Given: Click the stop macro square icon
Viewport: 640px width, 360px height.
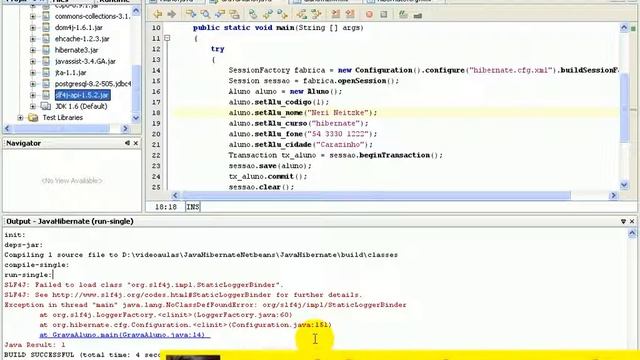Looking at the screenshot, I should click(383, 14).
